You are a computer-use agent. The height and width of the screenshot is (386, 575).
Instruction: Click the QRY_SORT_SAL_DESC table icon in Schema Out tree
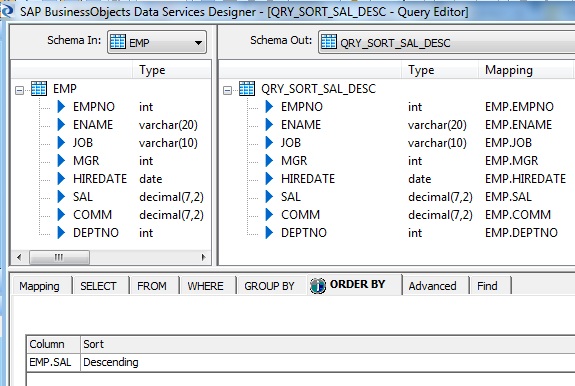click(x=247, y=88)
